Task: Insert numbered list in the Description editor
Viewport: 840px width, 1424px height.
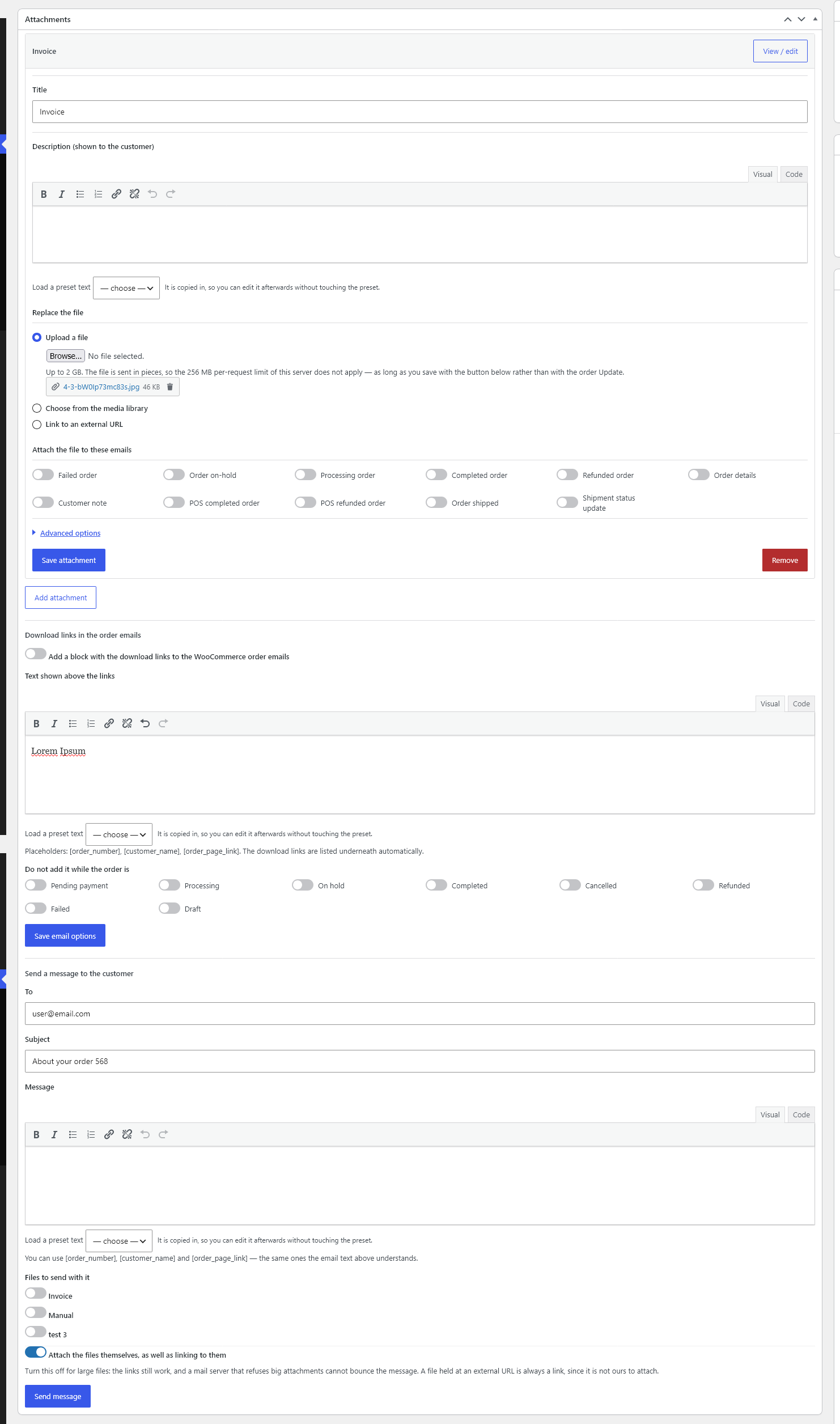Action: pyautogui.click(x=98, y=194)
